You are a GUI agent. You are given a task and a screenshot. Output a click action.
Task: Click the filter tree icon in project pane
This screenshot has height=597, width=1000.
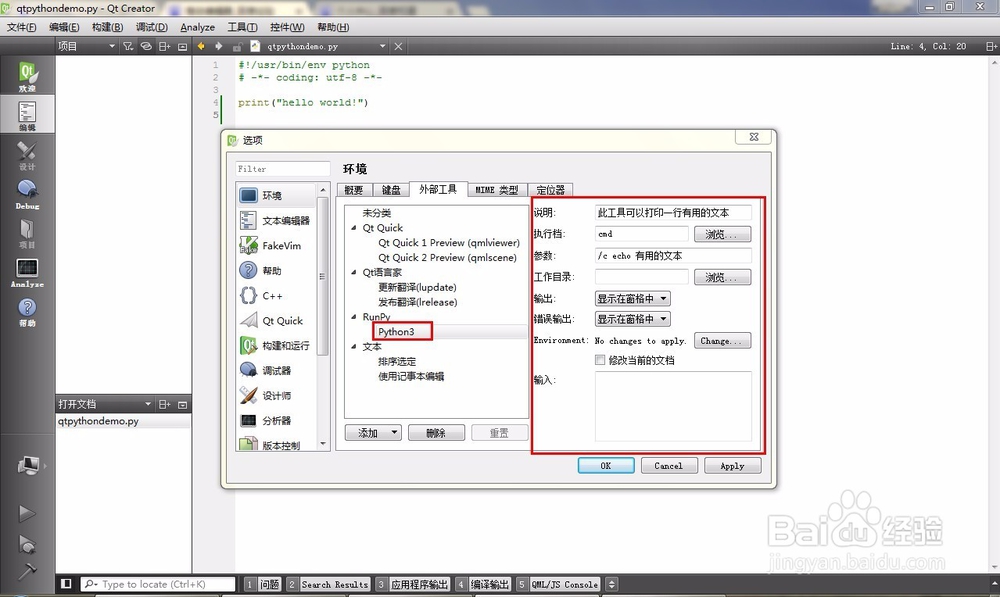tap(128, 46)
